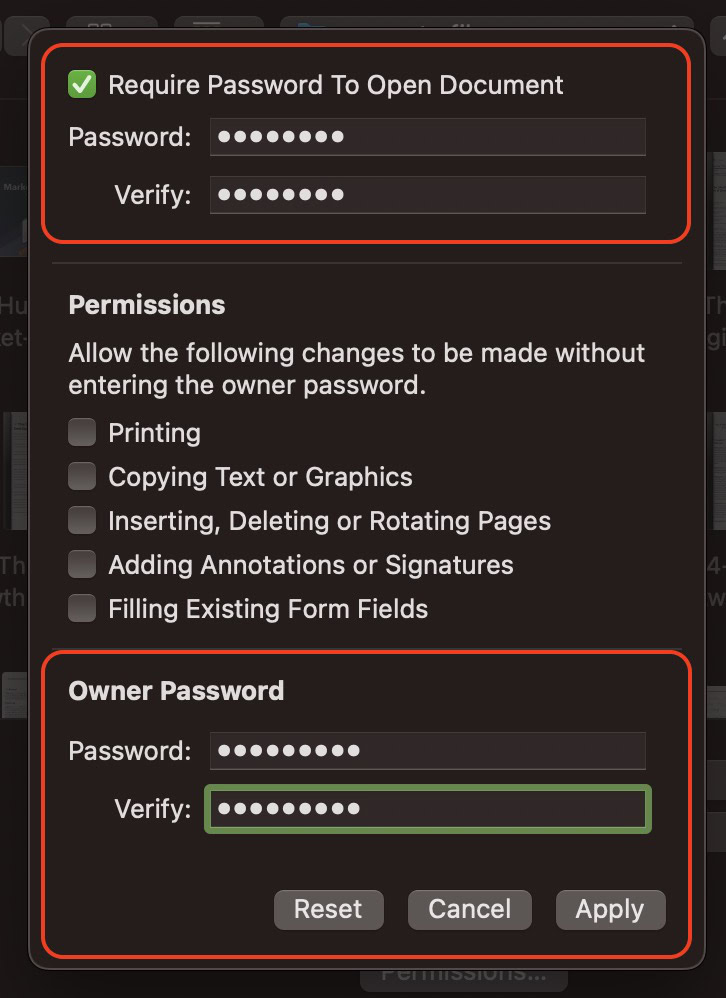Image resolution: width=726 pixels, height=998 pixels.
Task: Enable Adding Annotations or Signatures
Action: click(x=82, y=565)
